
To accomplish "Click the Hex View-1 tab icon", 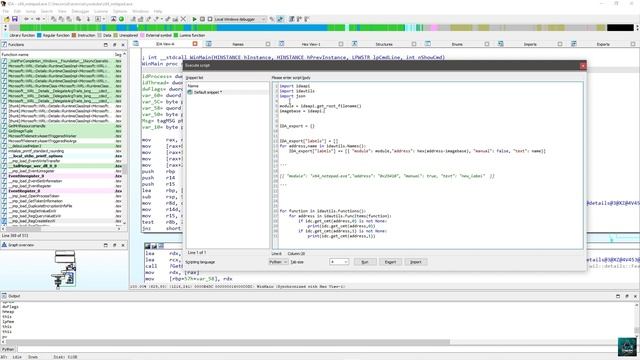I will 282,44.
